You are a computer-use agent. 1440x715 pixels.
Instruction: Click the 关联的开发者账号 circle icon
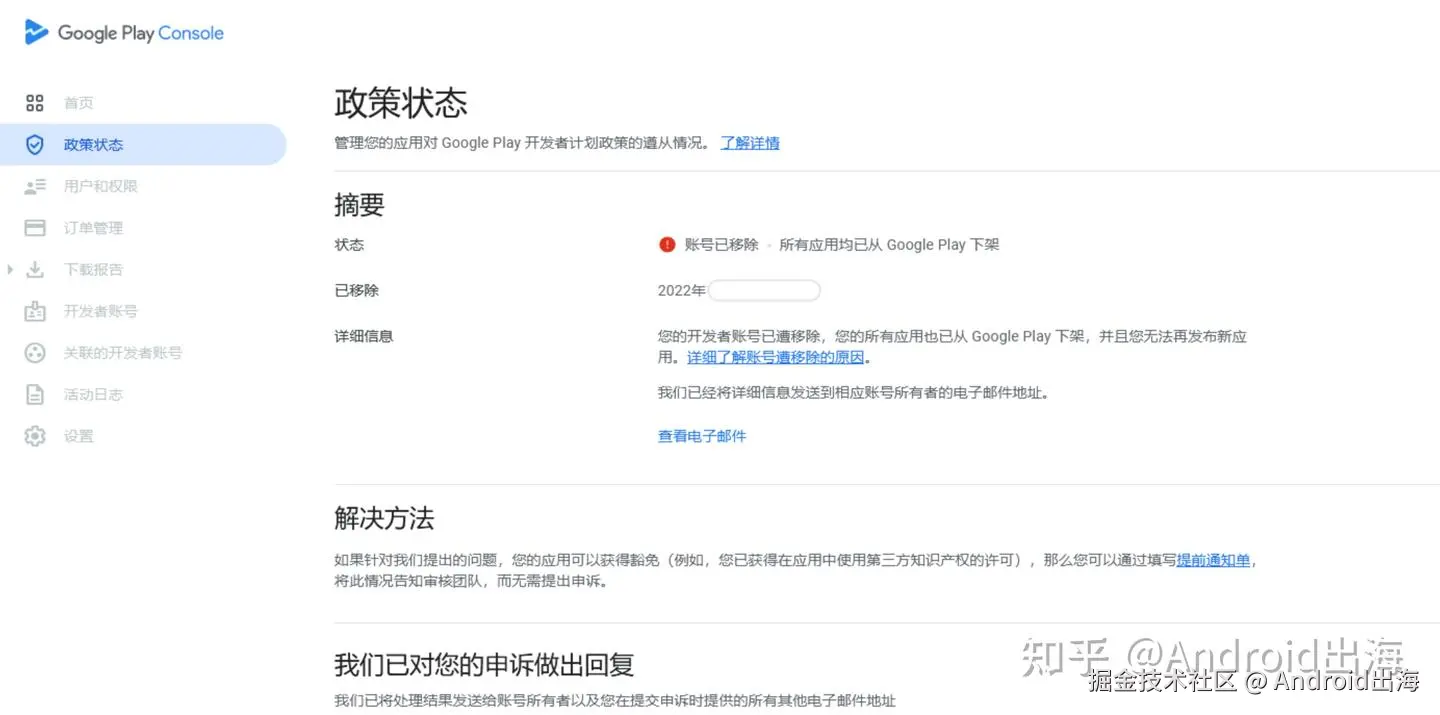point(35,353)
